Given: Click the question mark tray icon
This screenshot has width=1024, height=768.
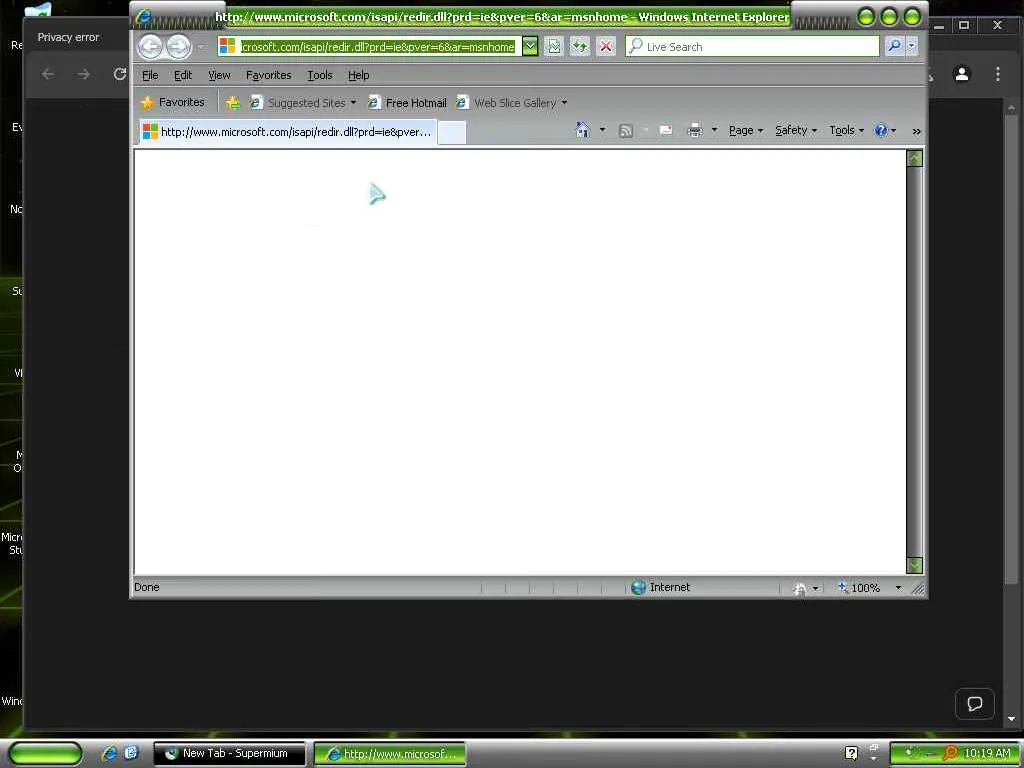Looking at the screenshot, I should tap(851, 754).
